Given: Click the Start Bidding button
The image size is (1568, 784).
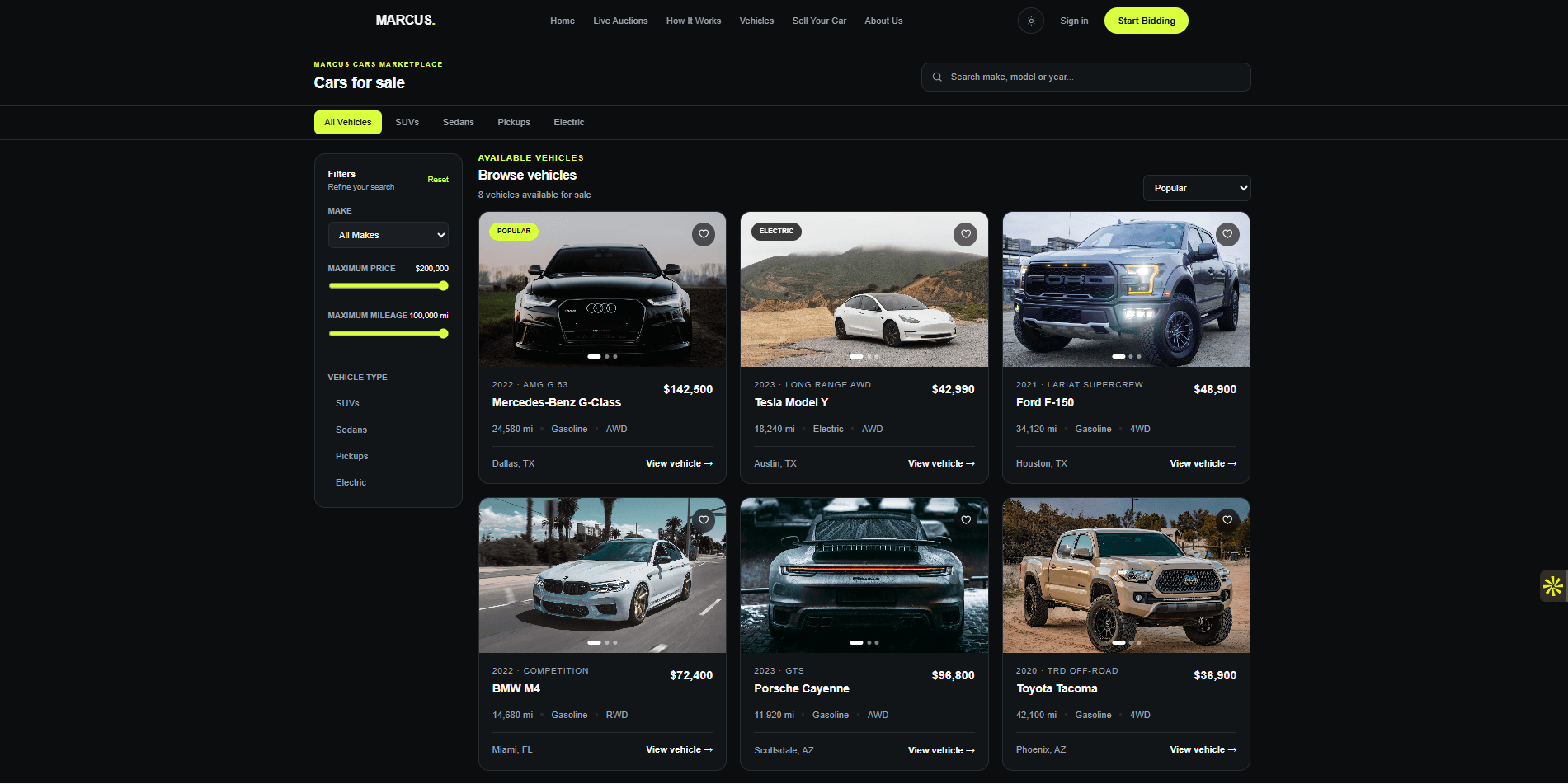Looking at the screenshot, I should tap(1147, 21).
